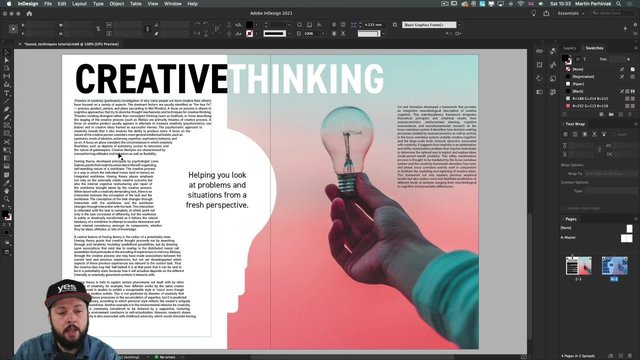640x360 pixels.
Task: Select the Scissors tool
Action: [x=7, y=142]
